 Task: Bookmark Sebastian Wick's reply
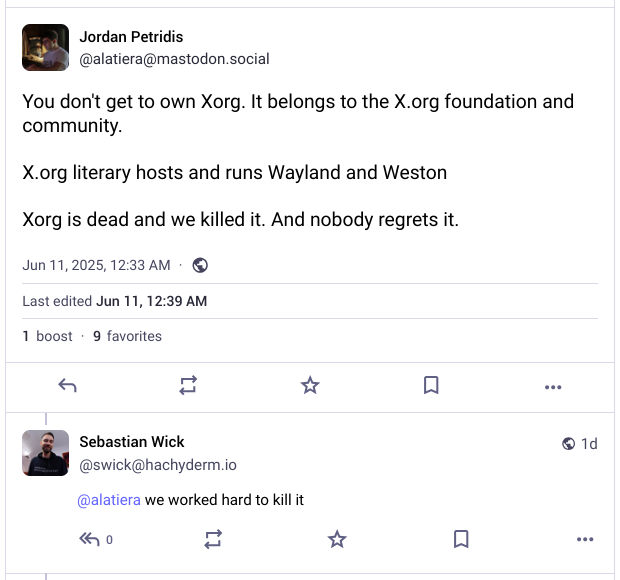click(x=461, y=540)
